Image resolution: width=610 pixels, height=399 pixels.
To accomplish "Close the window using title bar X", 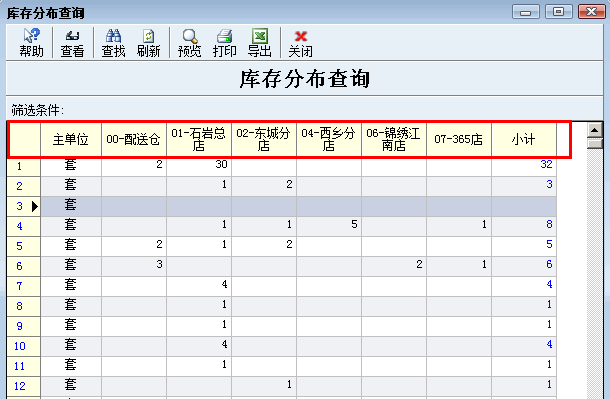I will [591, 12].
